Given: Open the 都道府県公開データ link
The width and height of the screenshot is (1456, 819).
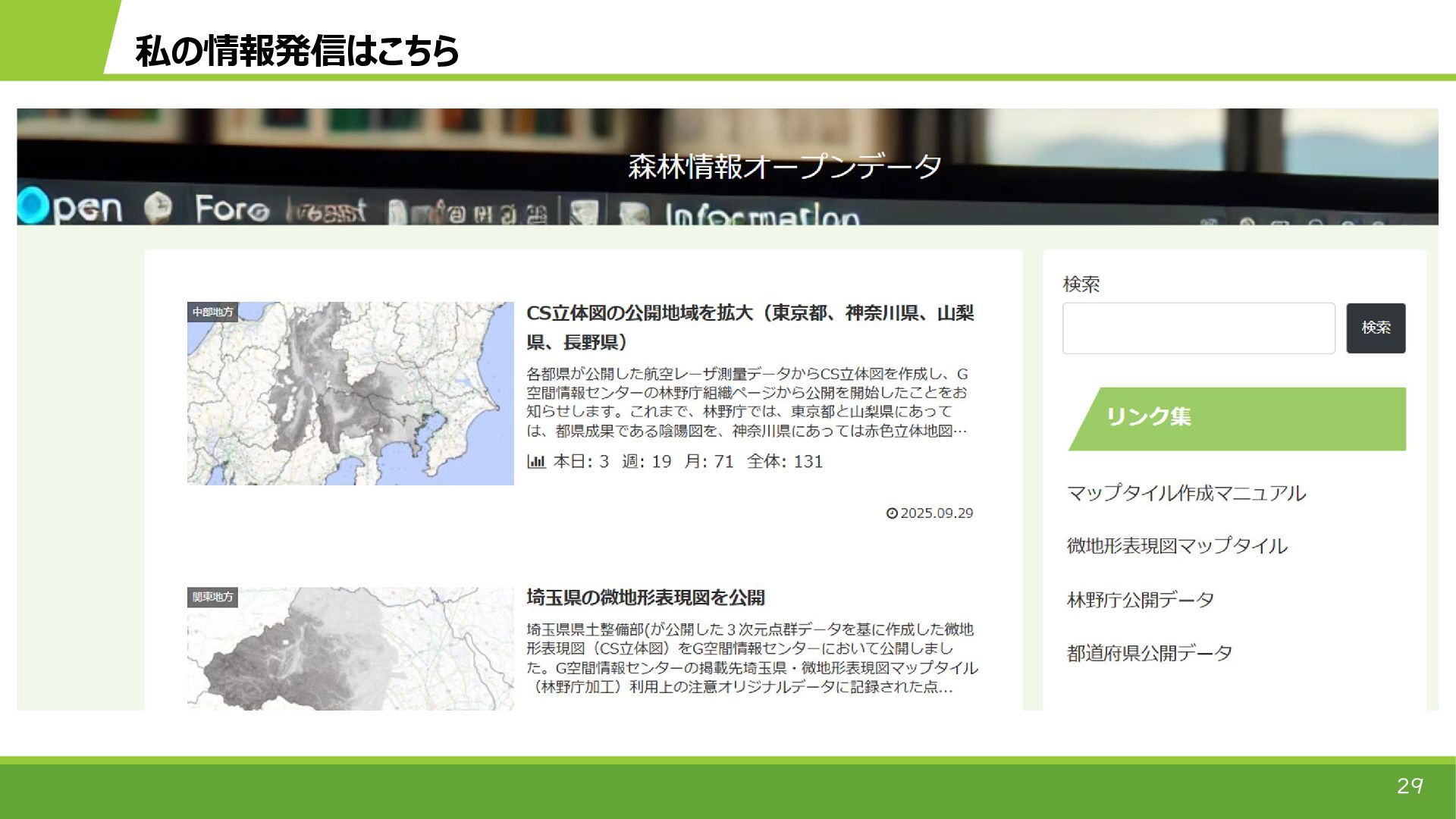Looking at the screenshot, I should point(1149,653).
